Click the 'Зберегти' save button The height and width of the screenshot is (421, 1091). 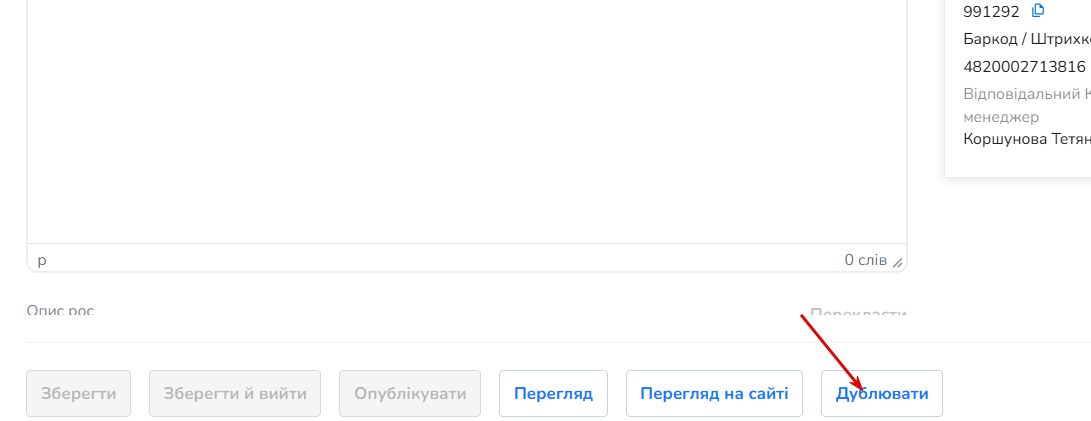[x=79, y=394]
